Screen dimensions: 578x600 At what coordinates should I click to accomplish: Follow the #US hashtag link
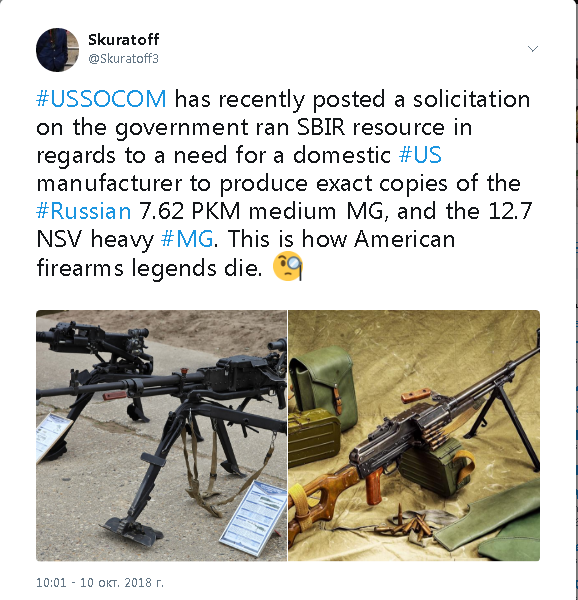click(420, 155)
